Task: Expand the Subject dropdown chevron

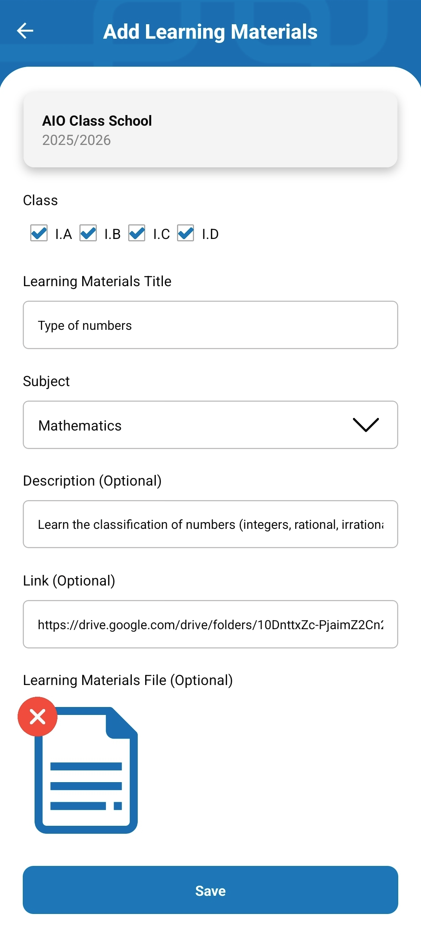Action: (x=366, y=425)
